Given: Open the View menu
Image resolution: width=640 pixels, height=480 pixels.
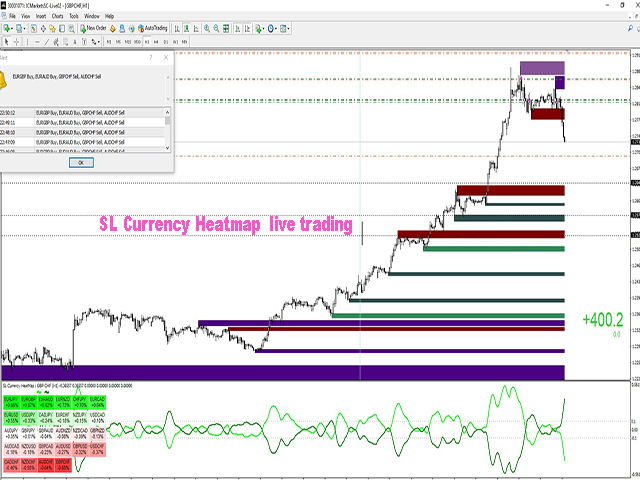Looking at the screenshot, I should tap(26, 16).
